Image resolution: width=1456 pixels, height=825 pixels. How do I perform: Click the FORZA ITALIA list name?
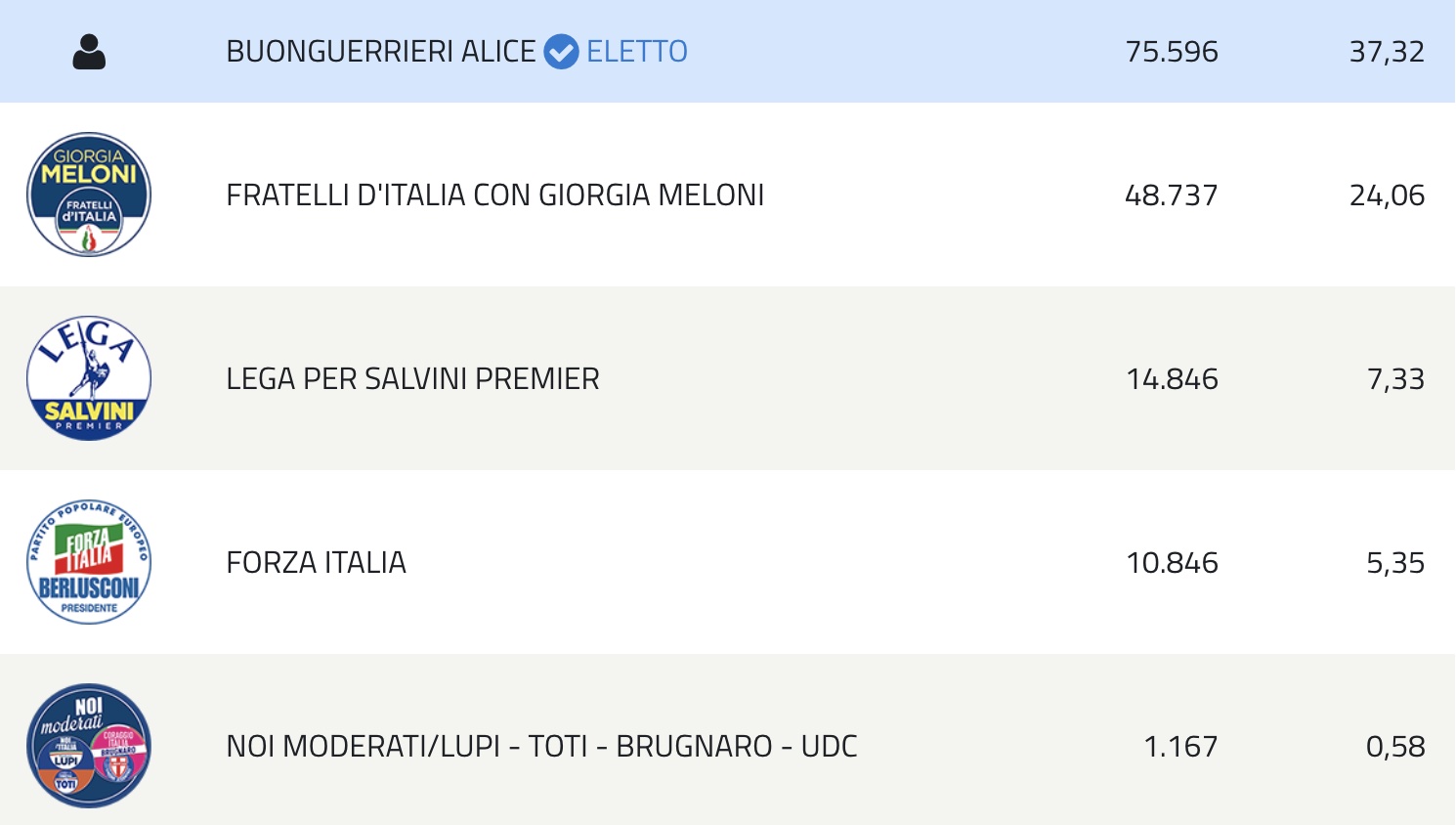(317, 563)
